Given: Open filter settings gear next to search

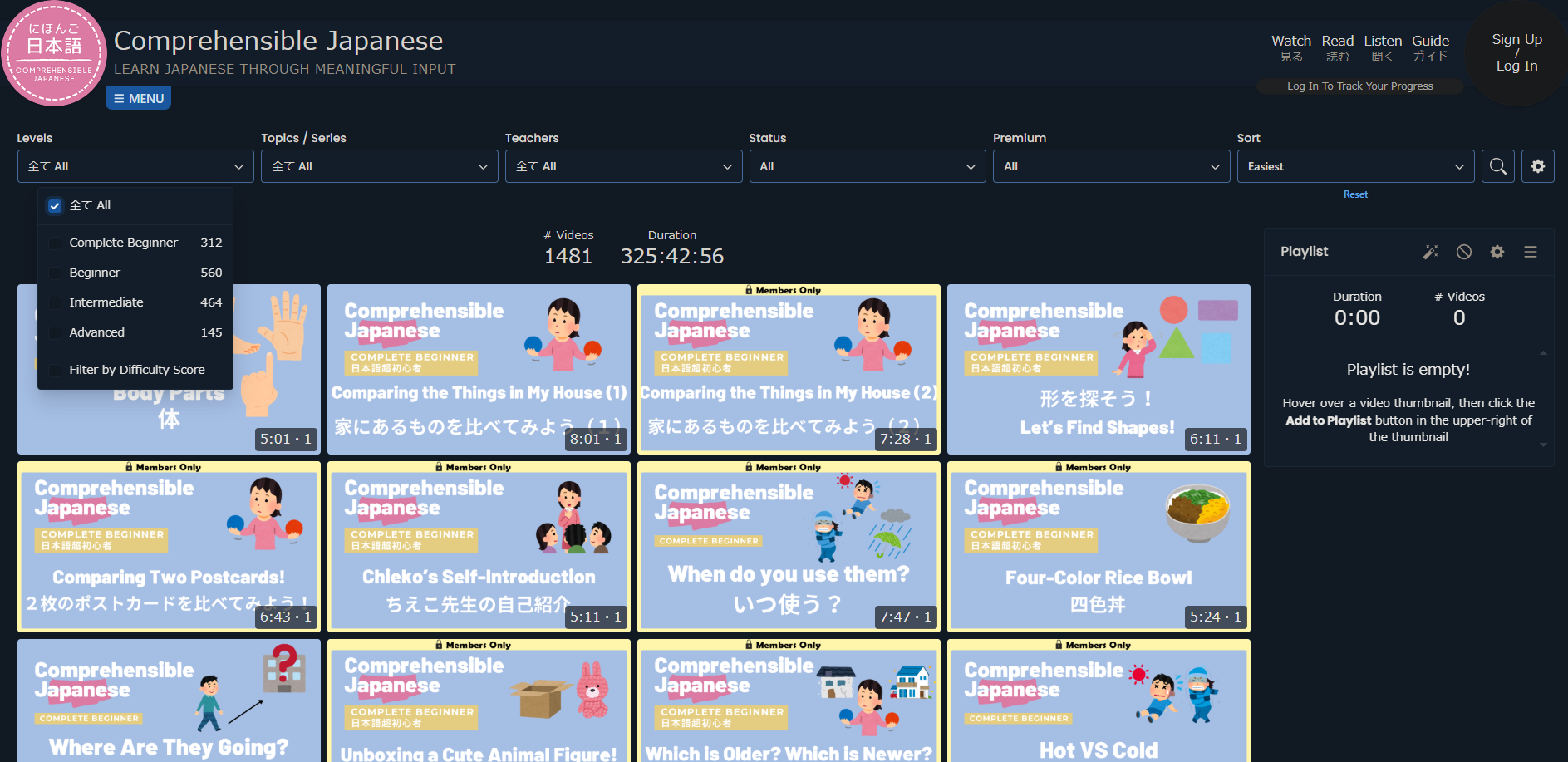Looking at the screenshot, I should click(x=1538, y=166).
